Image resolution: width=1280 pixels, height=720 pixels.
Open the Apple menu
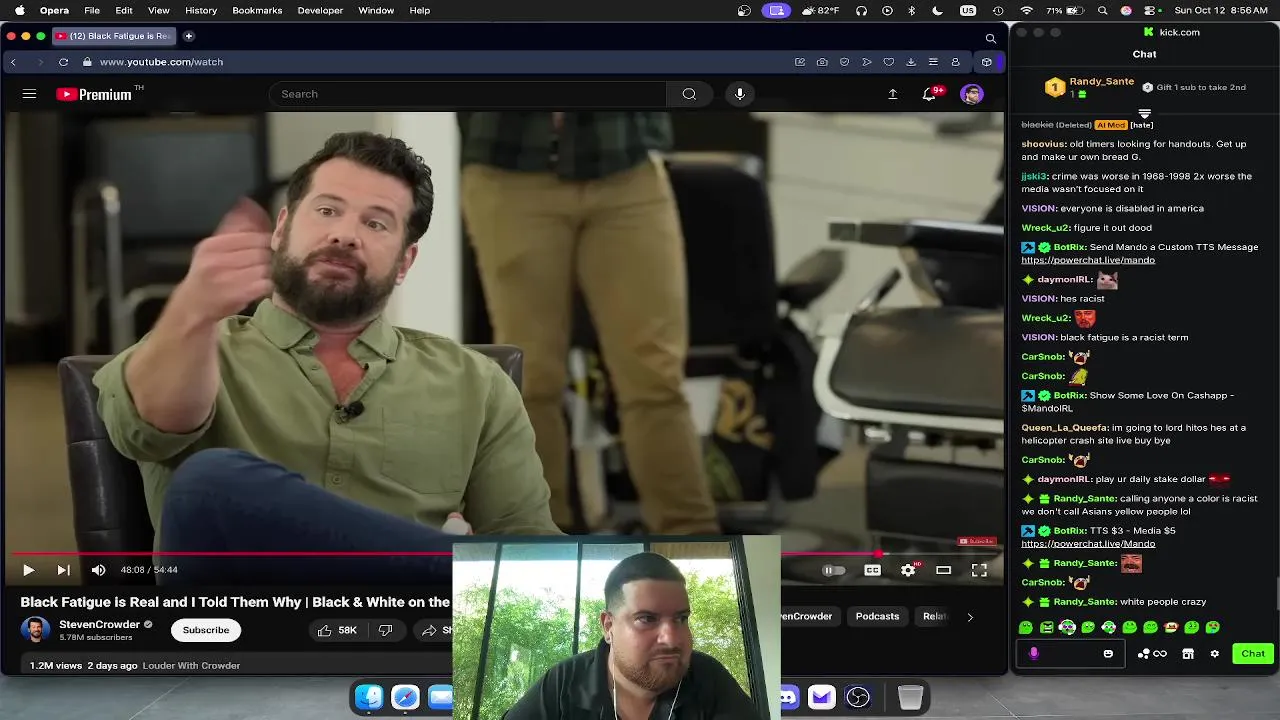tap(19, 10)
